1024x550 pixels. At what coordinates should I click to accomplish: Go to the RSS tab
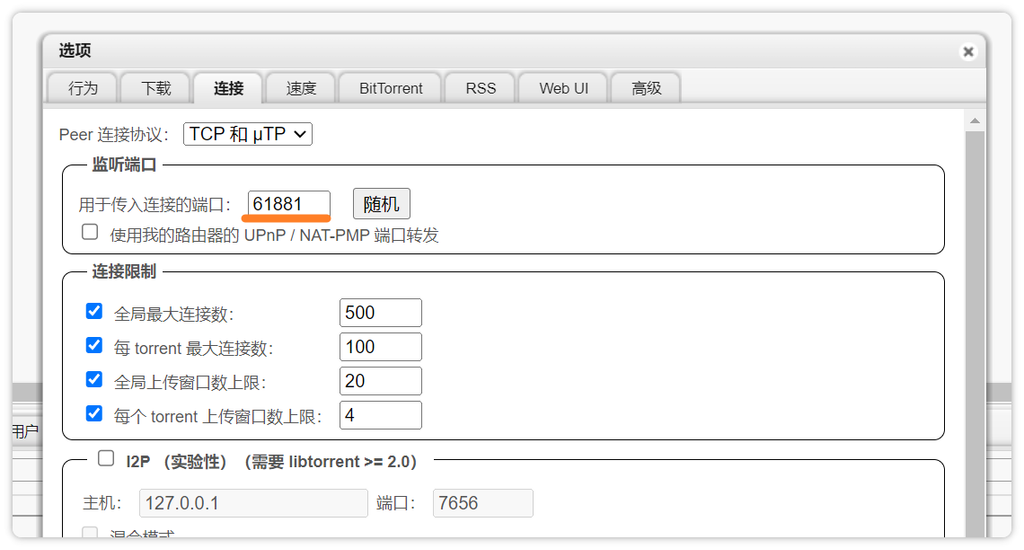pos(481,88)
